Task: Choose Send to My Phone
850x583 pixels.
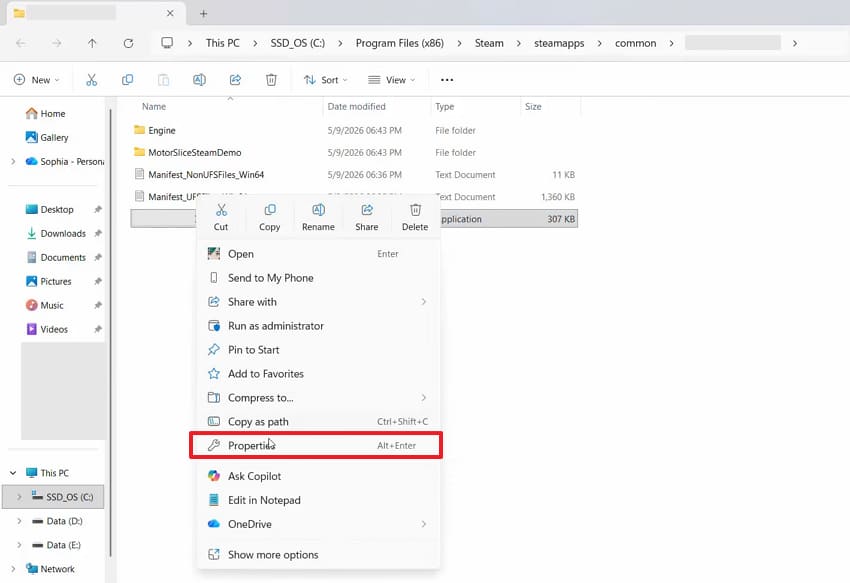Action: [318, 278]
